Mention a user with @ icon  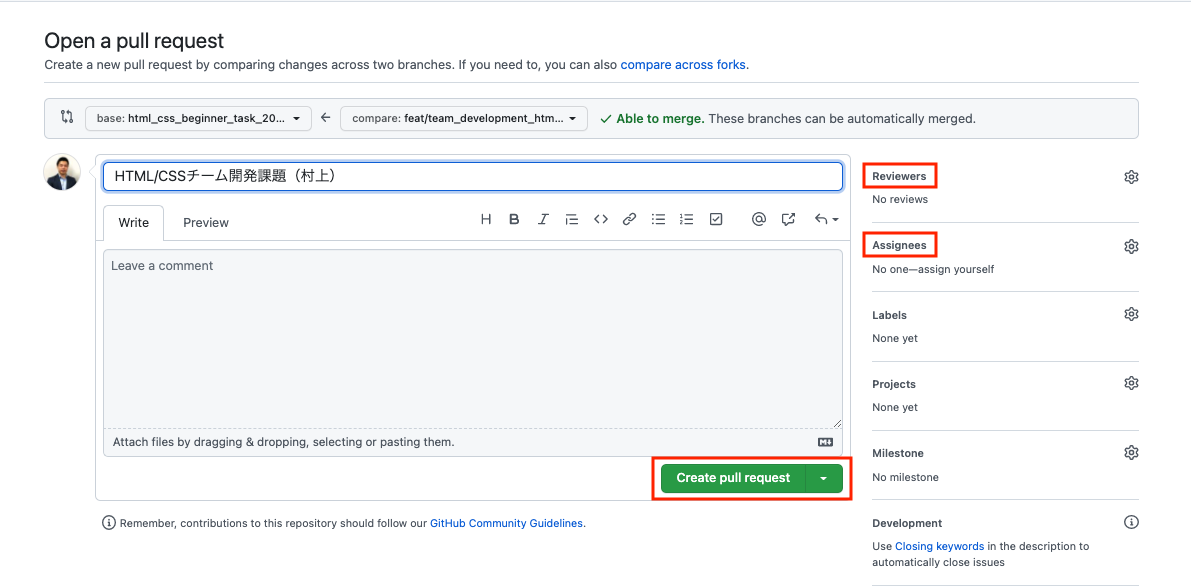coord(758,220)
